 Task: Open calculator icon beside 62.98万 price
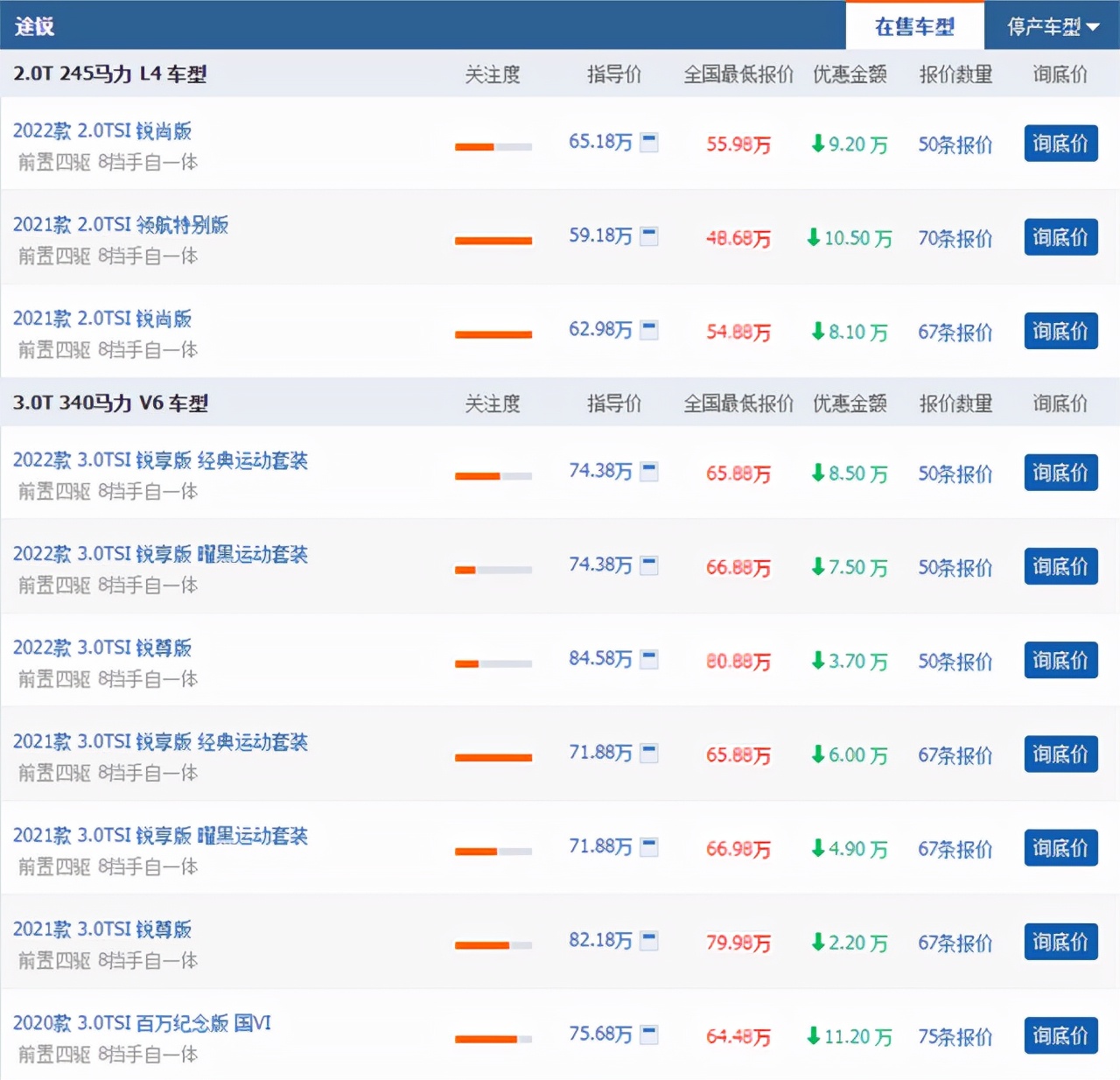tap(649, 330)
